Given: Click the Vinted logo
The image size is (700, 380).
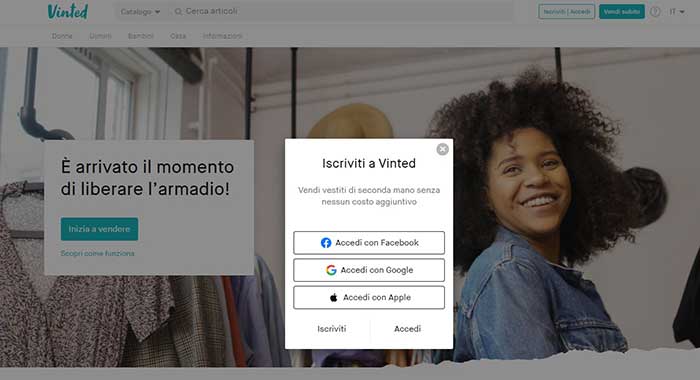Looking at the screenshot, I should coord(68,12).
